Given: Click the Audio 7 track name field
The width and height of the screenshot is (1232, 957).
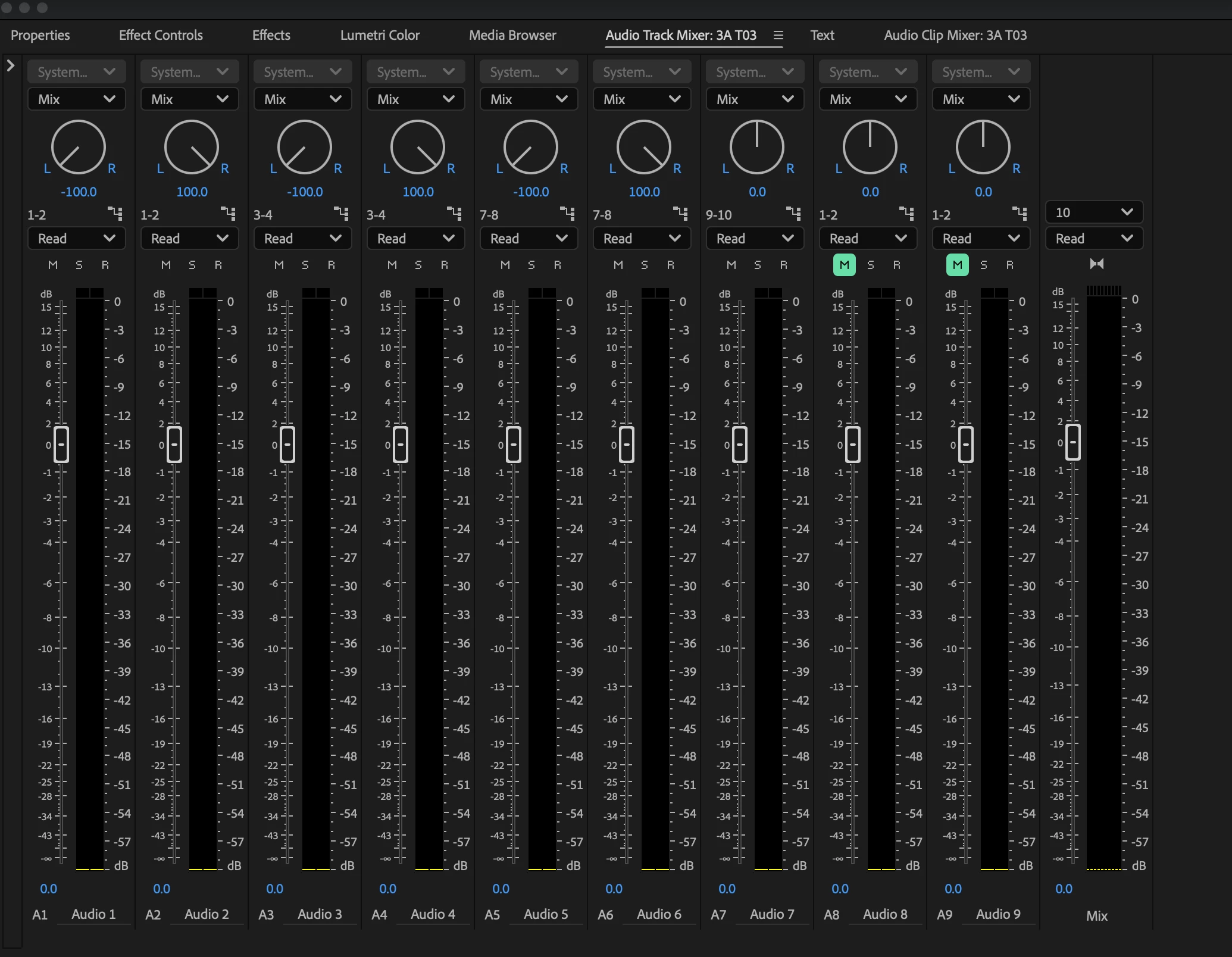Looking at the screenshot, I should [772, 914].
